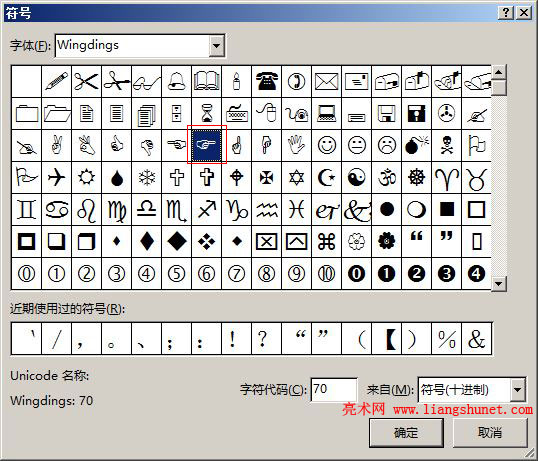Insert the recent ampersand symbol
The height and width of the screenshot is (461, 538).
tap(477, 339)
